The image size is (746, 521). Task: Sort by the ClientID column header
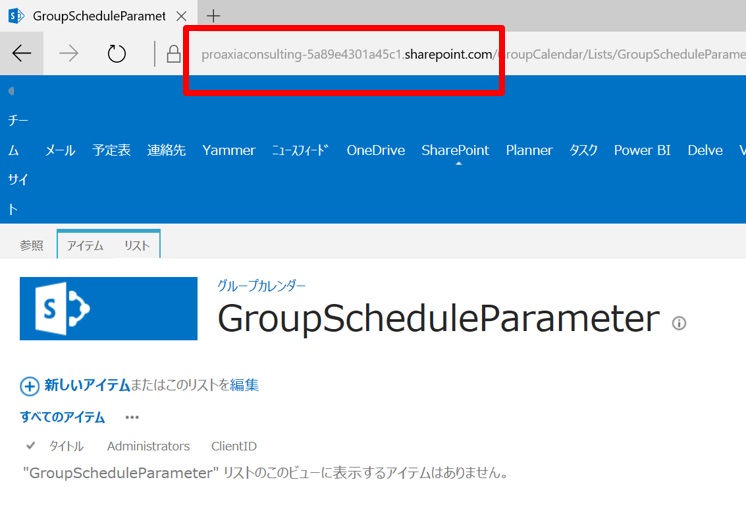coord(234,446)
